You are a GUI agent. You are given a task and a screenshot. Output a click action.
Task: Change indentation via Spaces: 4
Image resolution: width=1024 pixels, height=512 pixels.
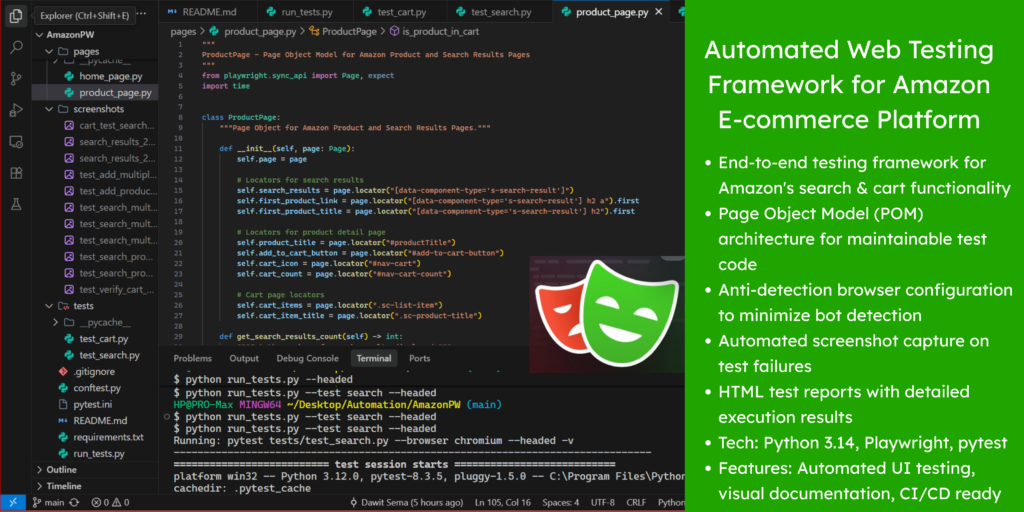[561, 503]
